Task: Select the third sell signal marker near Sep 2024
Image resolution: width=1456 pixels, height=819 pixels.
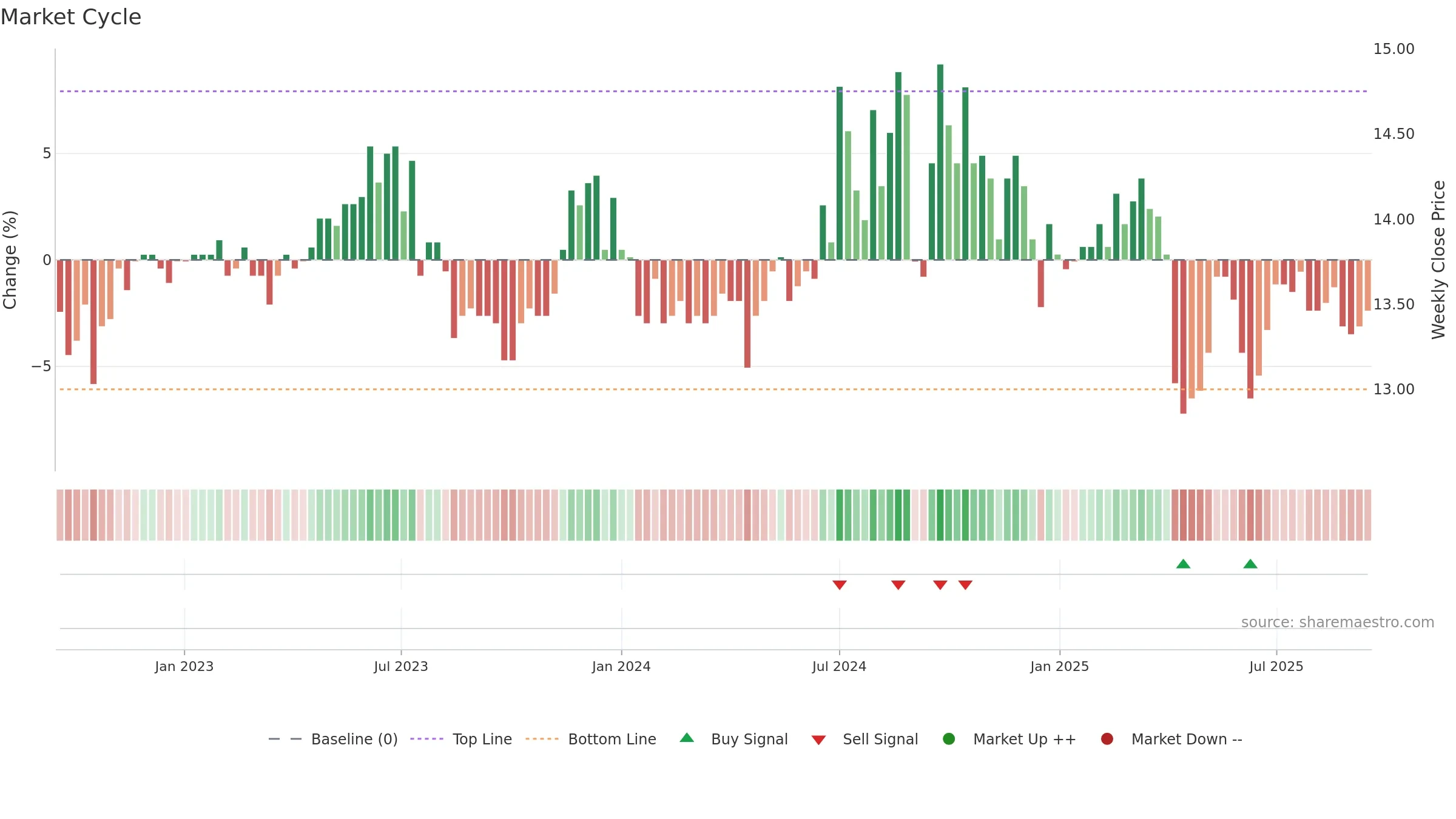Action: (x=940, y=585)
